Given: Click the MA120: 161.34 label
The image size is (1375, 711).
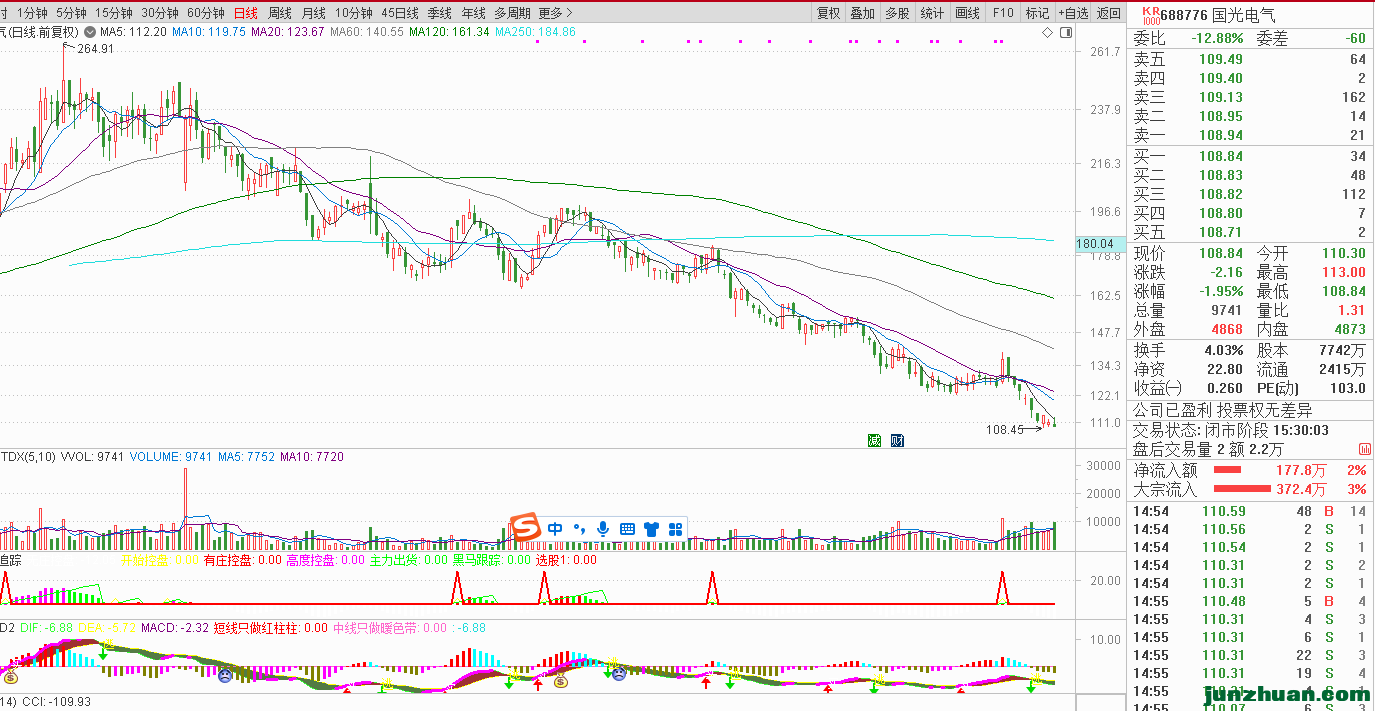Looking at the screenshot, I should [x=449, y=32].
